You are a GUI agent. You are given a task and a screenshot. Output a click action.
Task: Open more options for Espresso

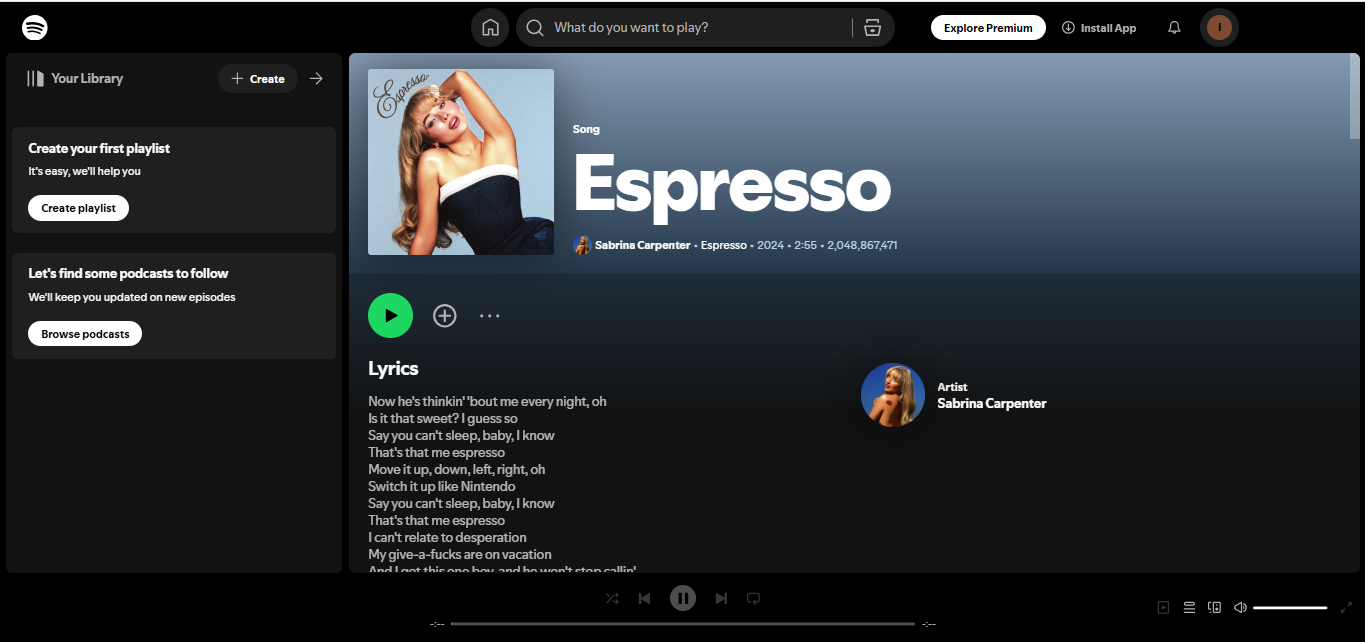point(490,315)
